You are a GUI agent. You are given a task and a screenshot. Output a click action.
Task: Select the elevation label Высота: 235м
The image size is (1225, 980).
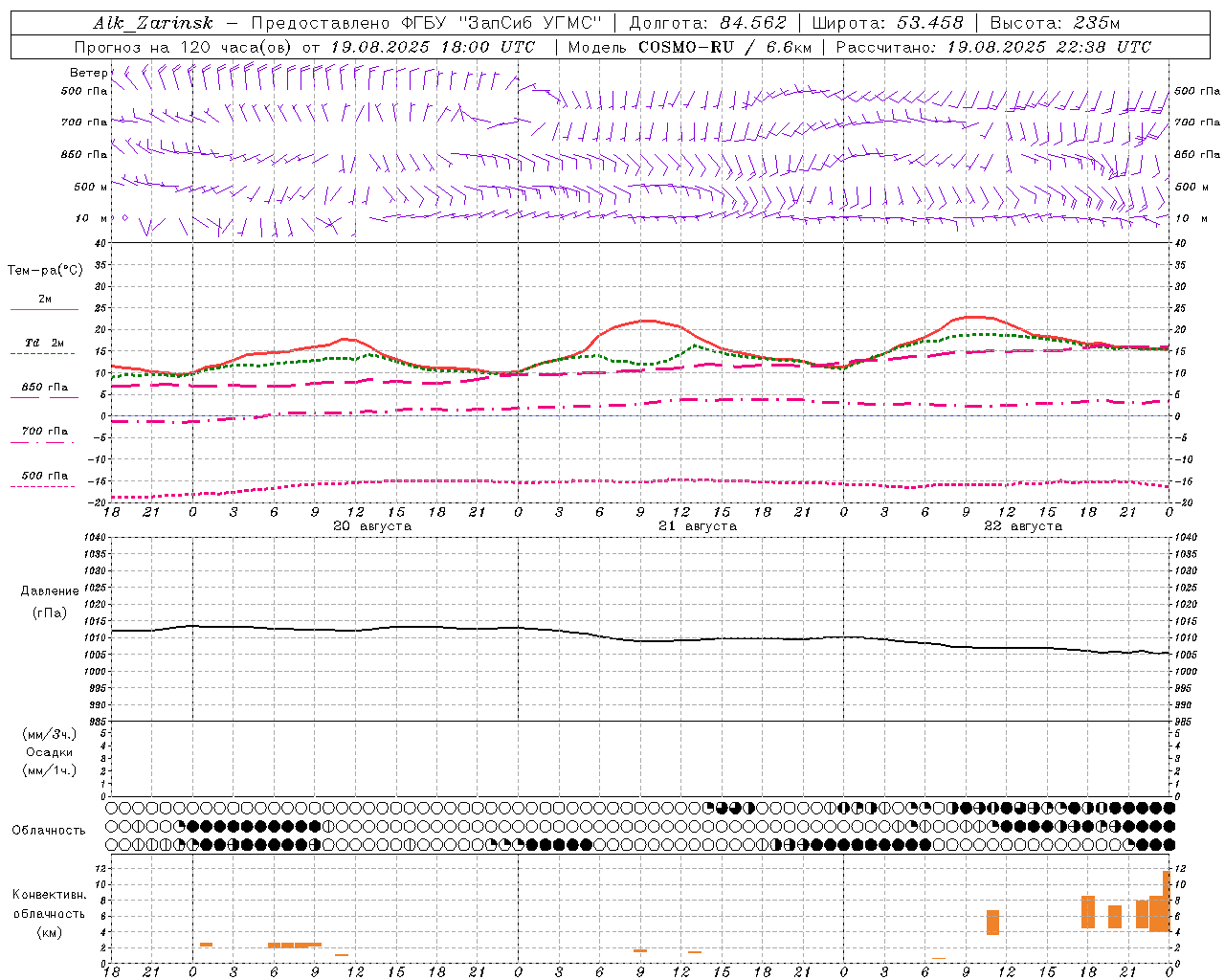click(1056, 23)
